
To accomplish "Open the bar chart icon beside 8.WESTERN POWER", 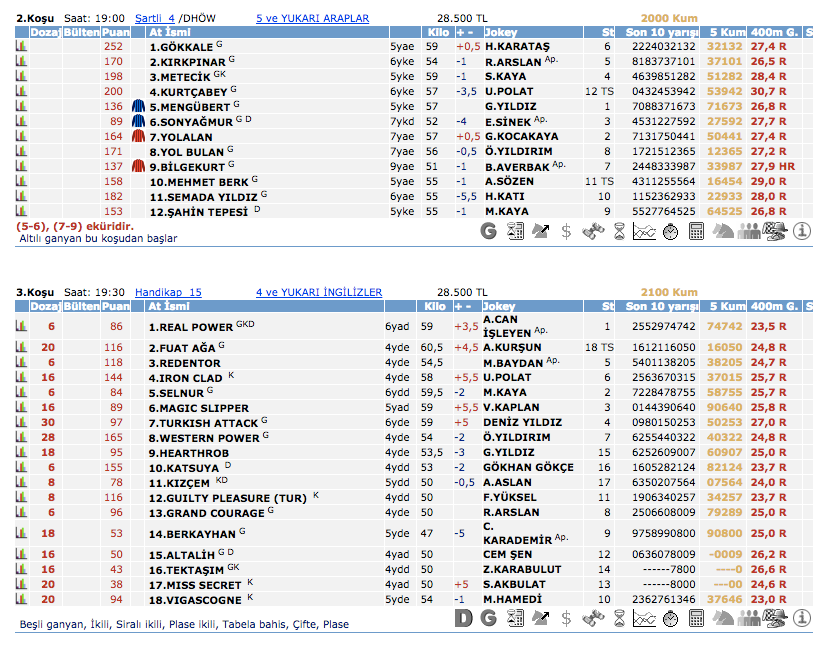I will 21,438.
